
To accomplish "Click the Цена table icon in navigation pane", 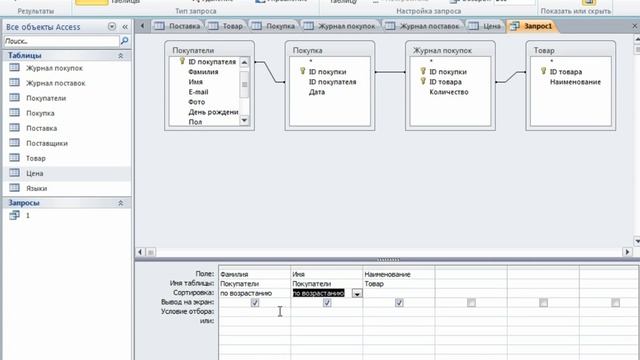I will pyautogui.click(x=14, y=173).
